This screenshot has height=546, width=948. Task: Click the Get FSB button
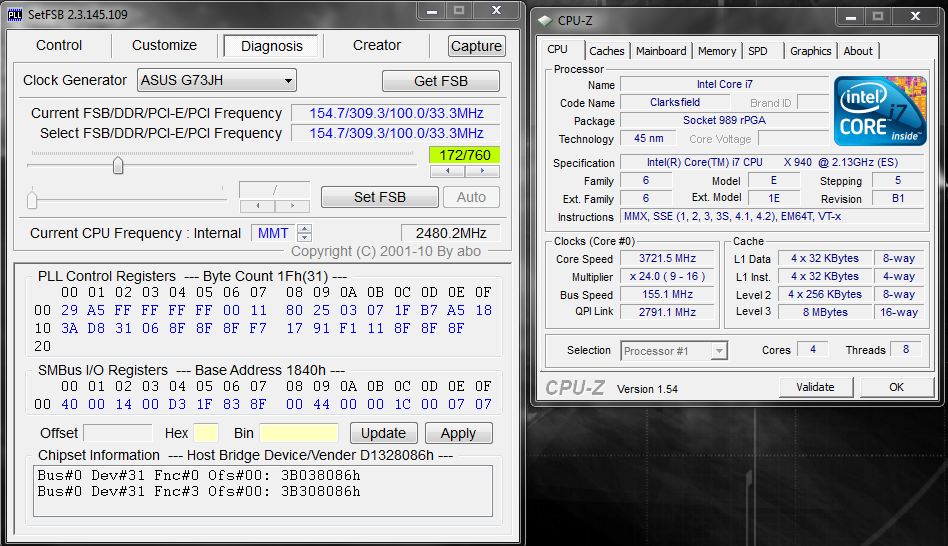pos(441,81)
